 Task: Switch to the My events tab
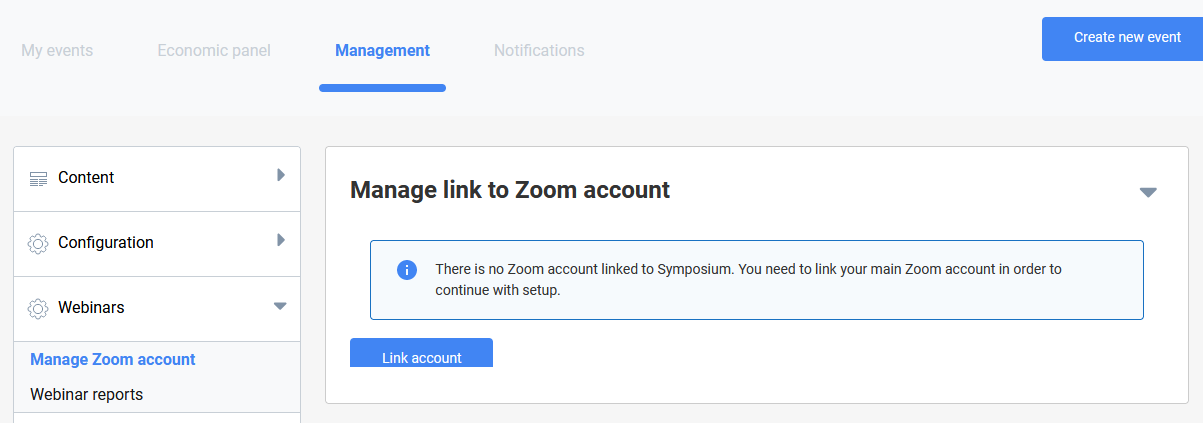pos(57,50)
